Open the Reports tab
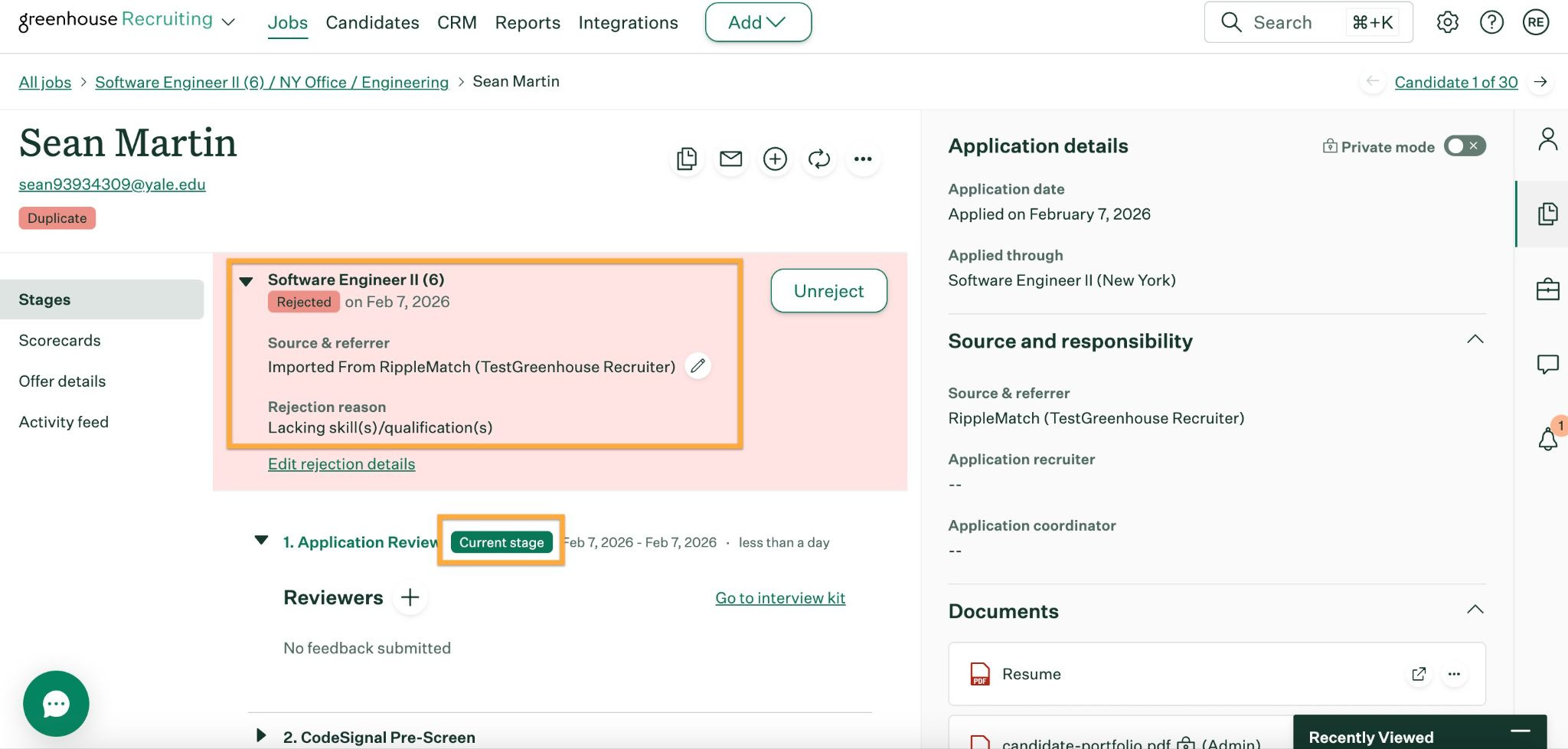Image resolution: width=1568 pixels, height=749 pixels. 528,23
